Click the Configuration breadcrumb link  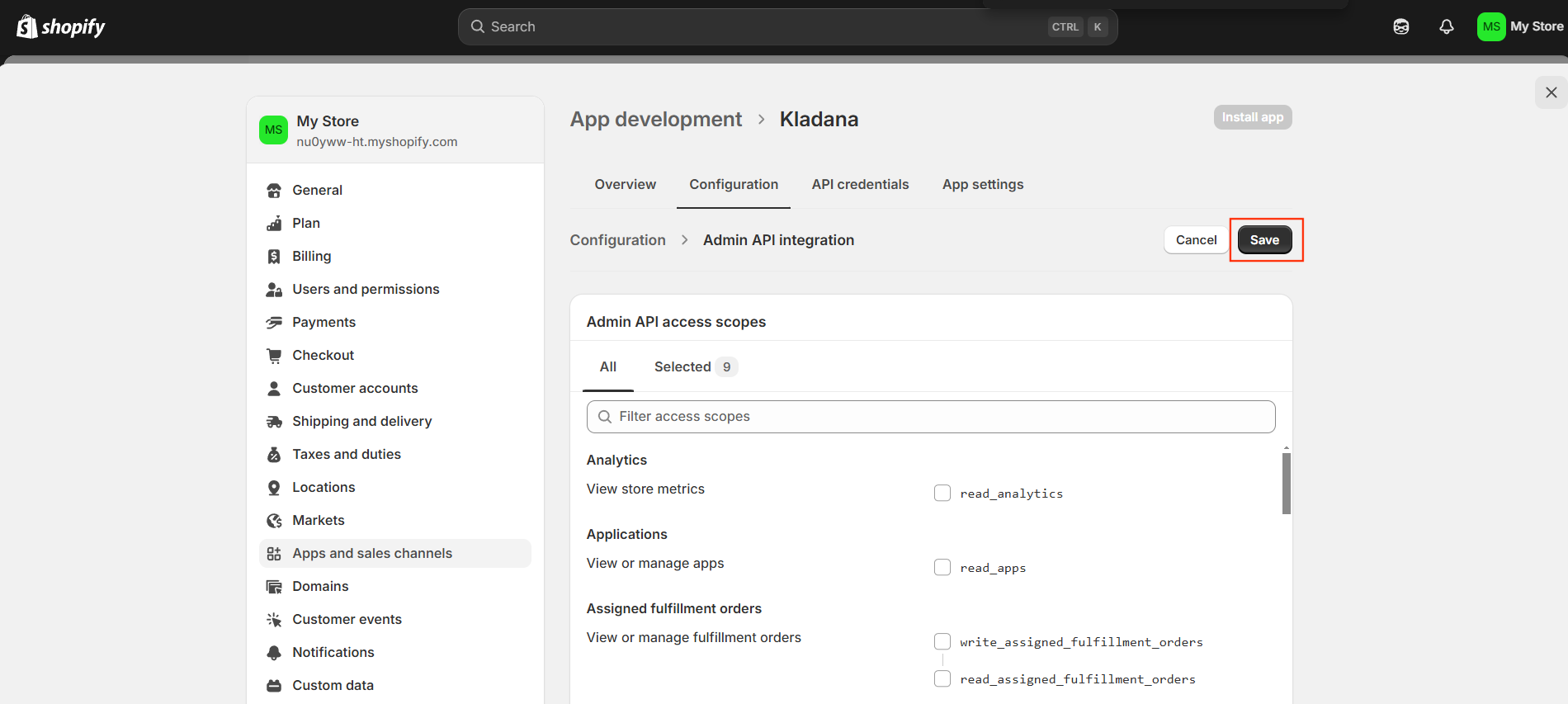click(617, 240)
